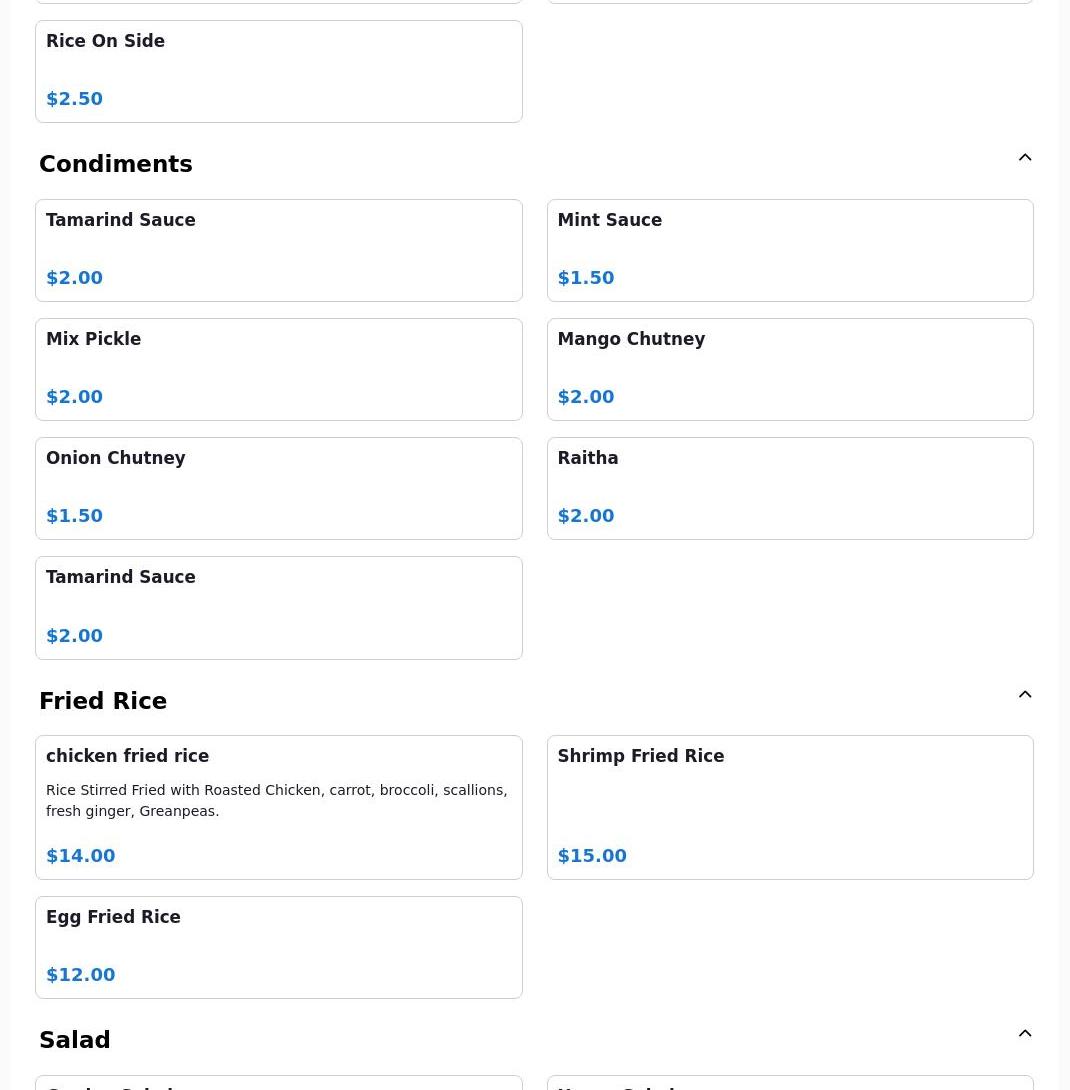Collapse the Salad section chevron
Screen dimensions: 1070x1090
(x=1025, y=1034)
